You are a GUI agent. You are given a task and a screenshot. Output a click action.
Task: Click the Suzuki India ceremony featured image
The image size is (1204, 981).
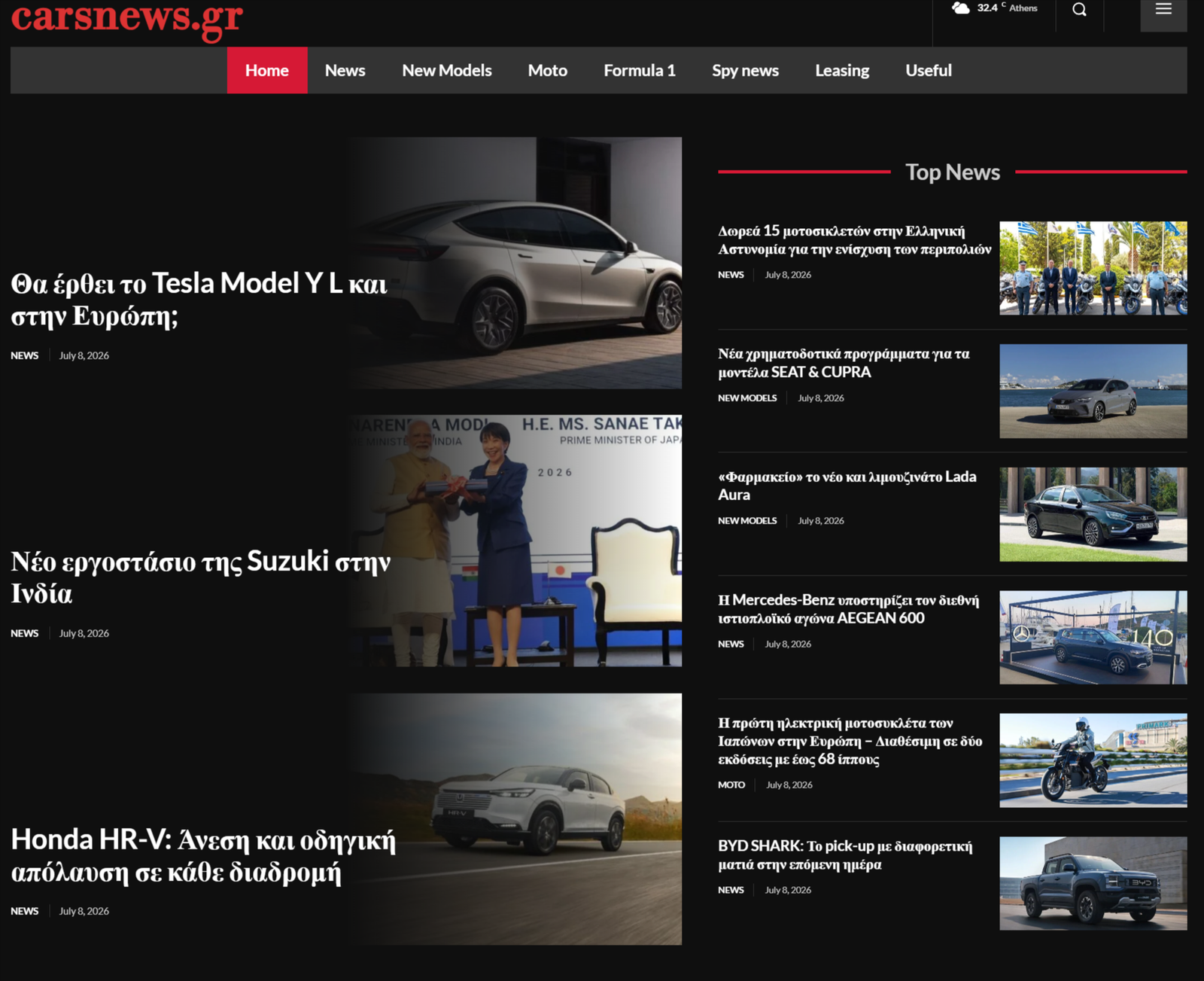click(x=515, y=541)
